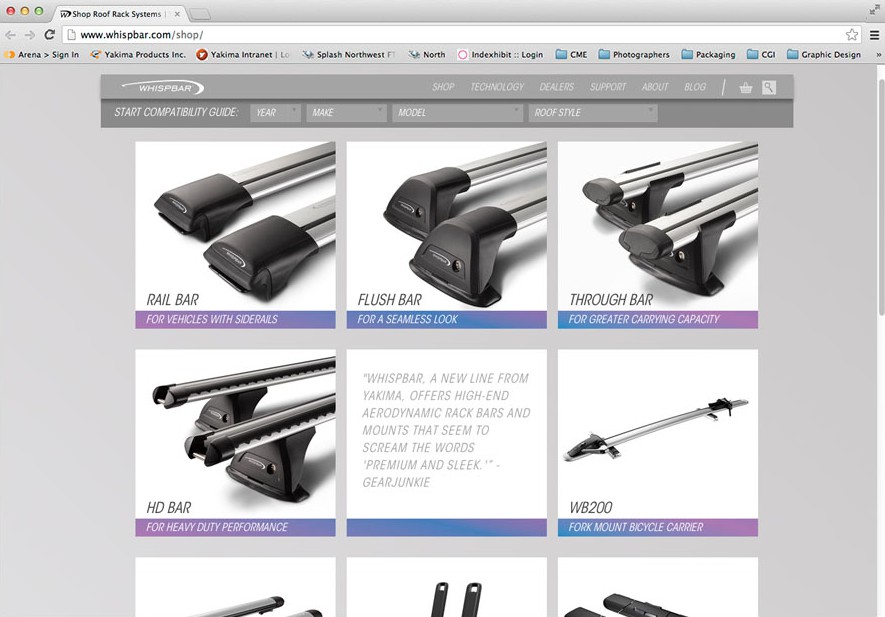Bookmark page with star icon
Screen dimensions: 885x617
851,34
